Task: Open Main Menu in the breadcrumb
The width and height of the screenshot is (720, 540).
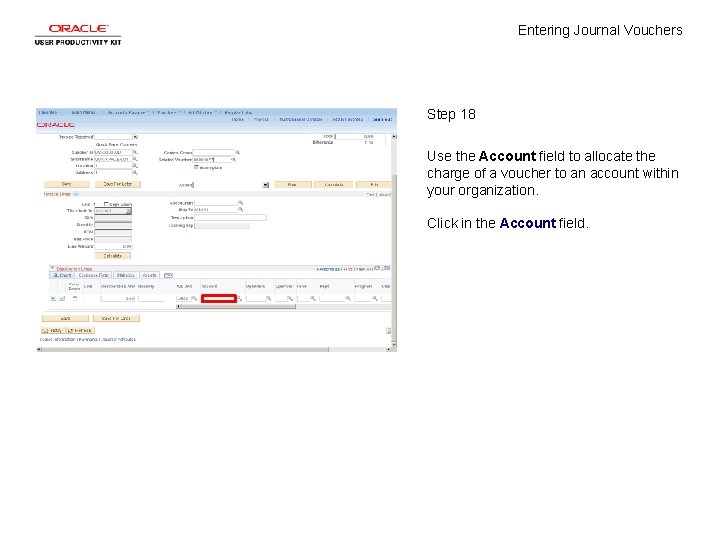Action: click(84, 112)
